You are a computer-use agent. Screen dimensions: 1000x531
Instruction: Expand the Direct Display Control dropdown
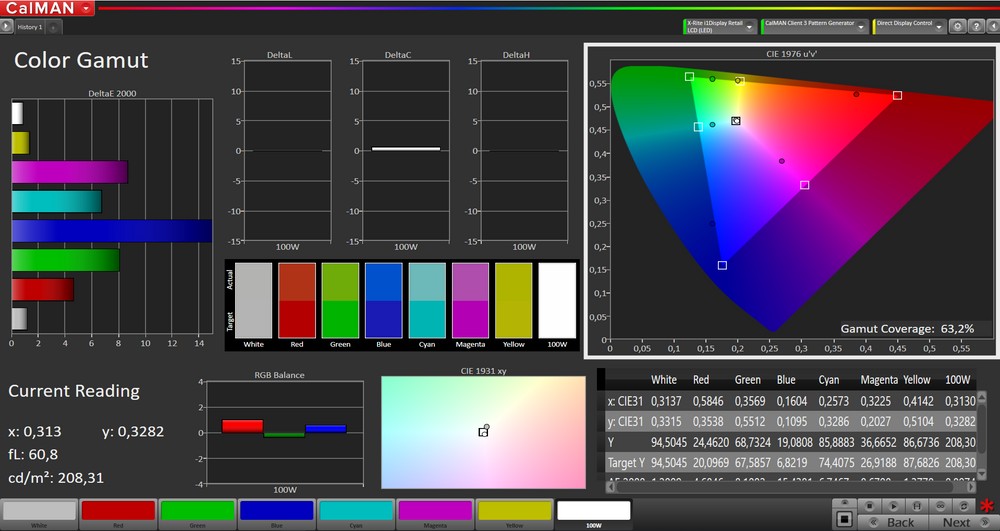[938, 27]
